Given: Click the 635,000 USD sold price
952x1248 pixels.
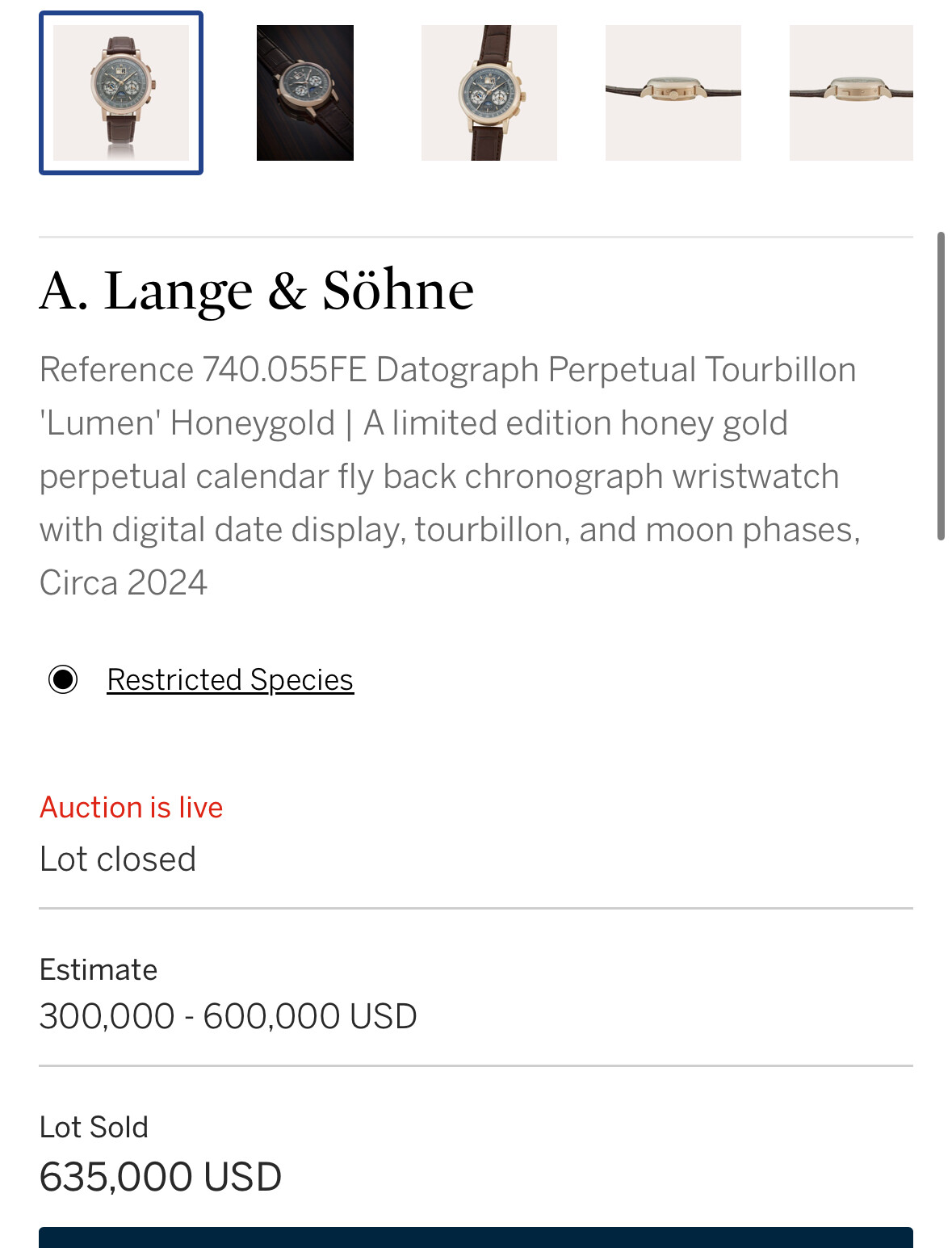Looking at the screenshot, I should (x=161, y=1177).
